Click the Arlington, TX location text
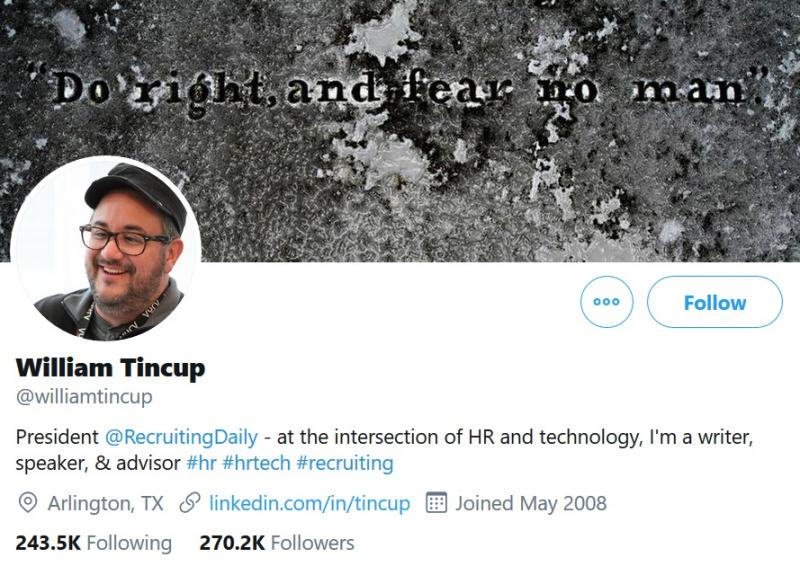The width and height of the screenshot is (800, 566). 106,503
